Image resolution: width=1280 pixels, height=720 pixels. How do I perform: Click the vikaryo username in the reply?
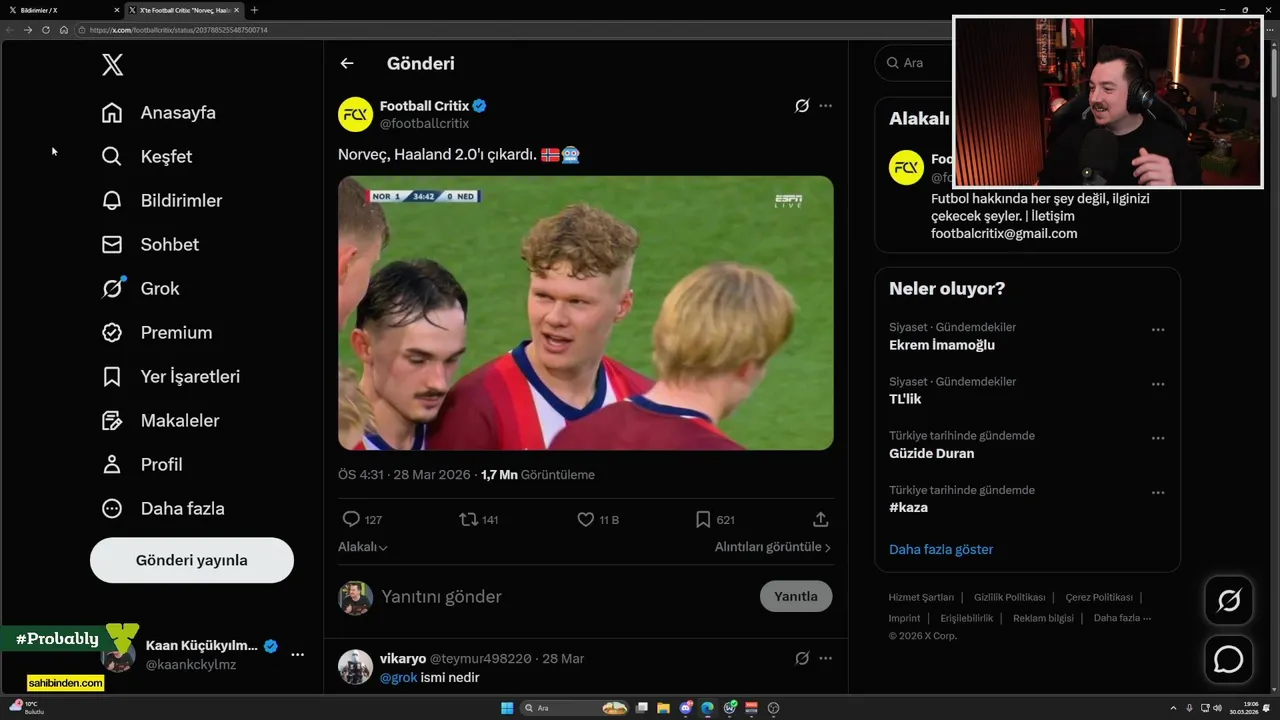[x=403, y=659]
